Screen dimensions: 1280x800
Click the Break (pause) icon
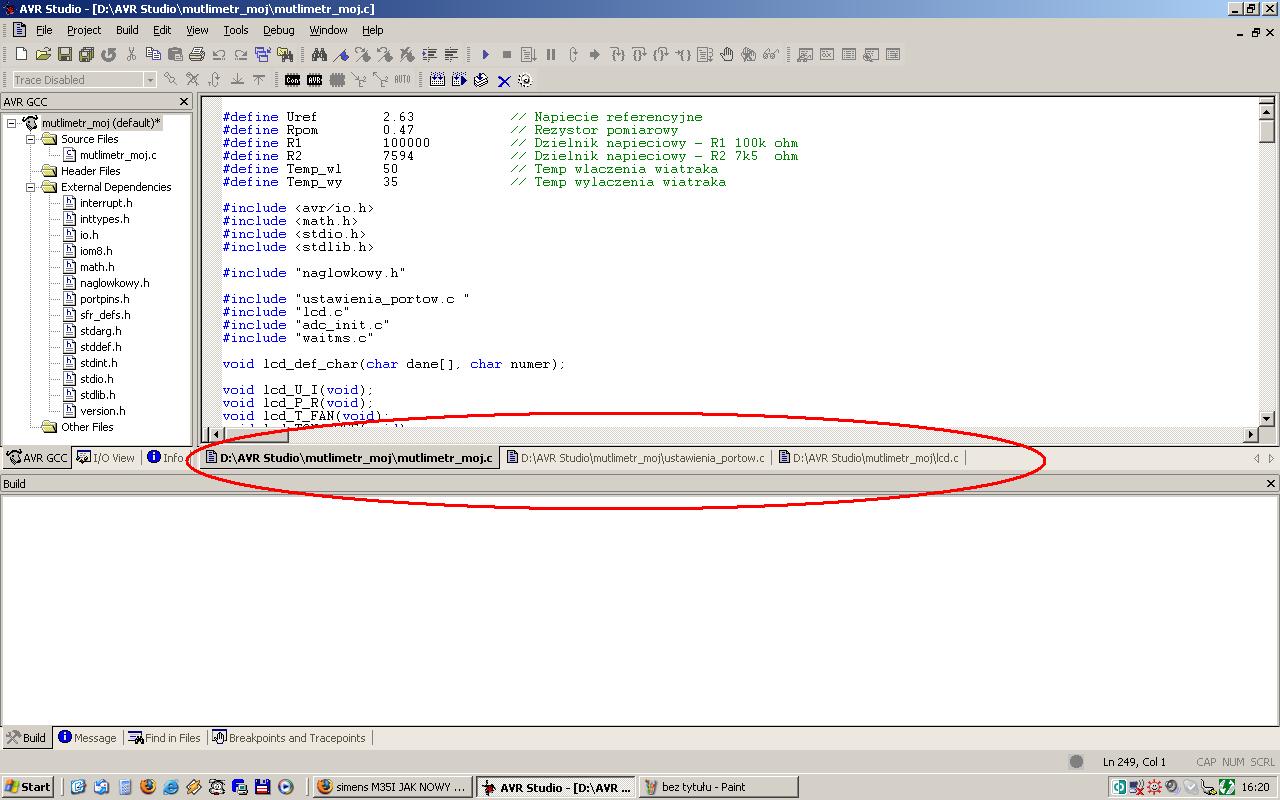click(x=551, y=54)
